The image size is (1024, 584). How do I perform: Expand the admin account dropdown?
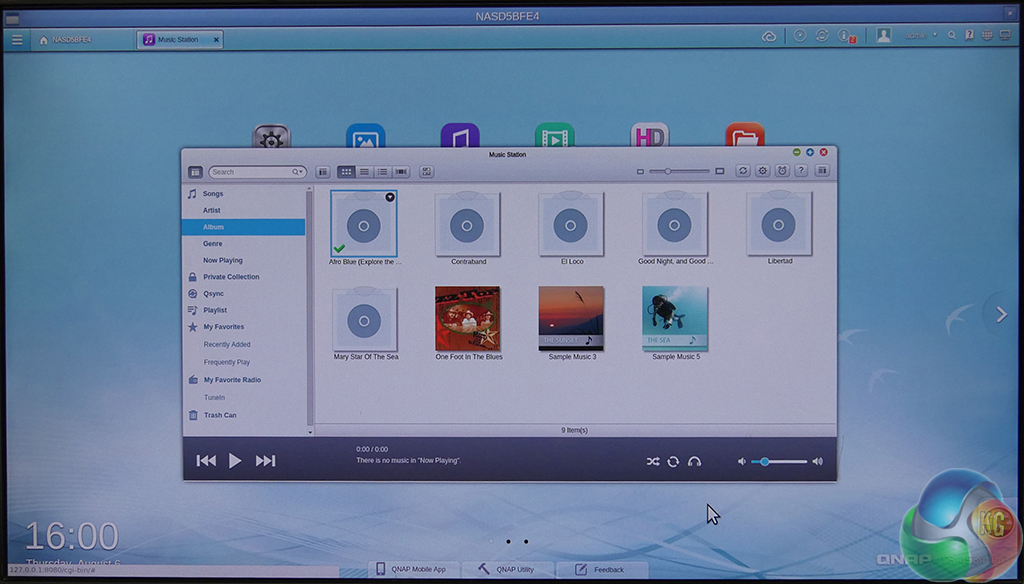(x=935, y=35)
